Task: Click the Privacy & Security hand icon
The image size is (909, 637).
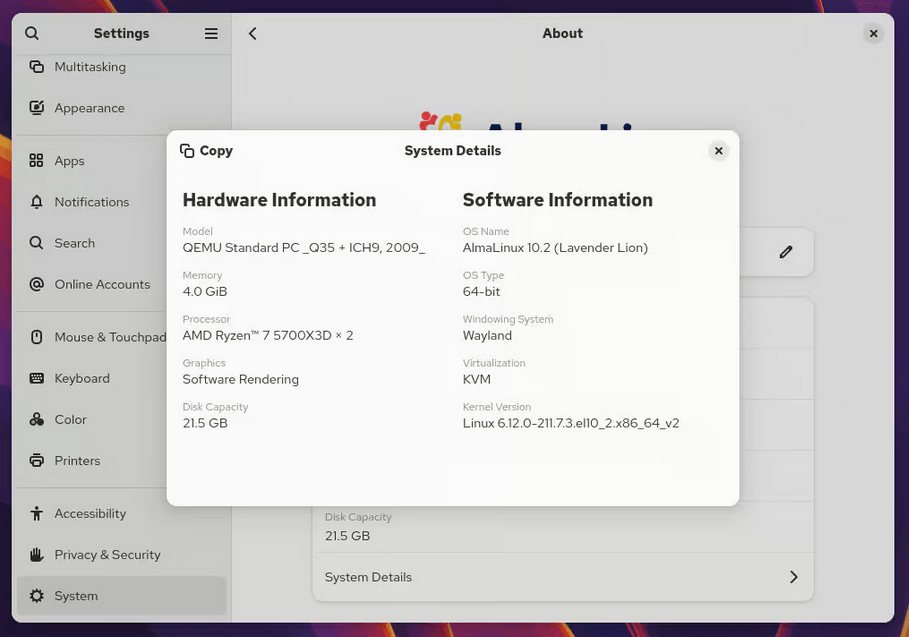Action: pos(37,554)
